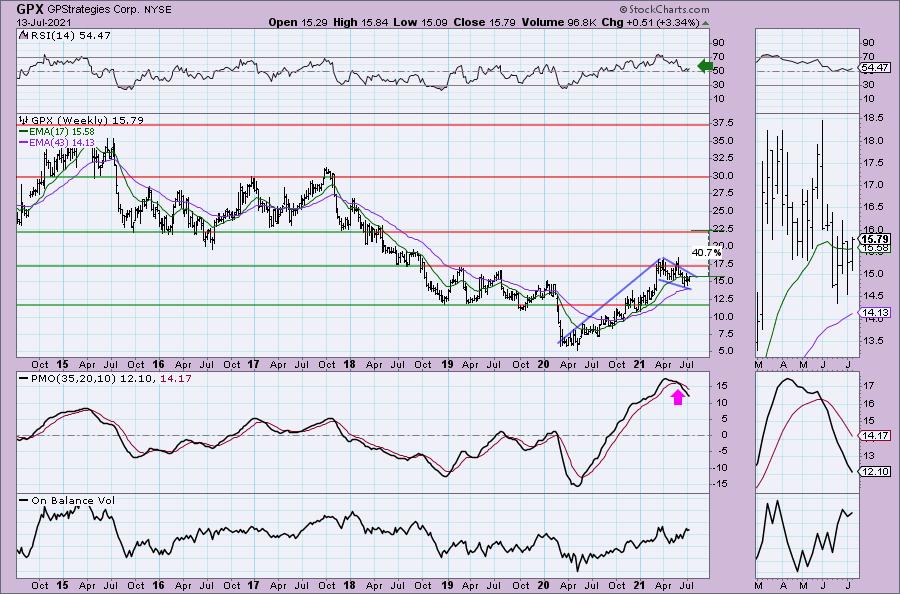Click the GPX ticker symbol in the header
The width and height of the screenshot is (900, 594).
(x=29, y=9)
